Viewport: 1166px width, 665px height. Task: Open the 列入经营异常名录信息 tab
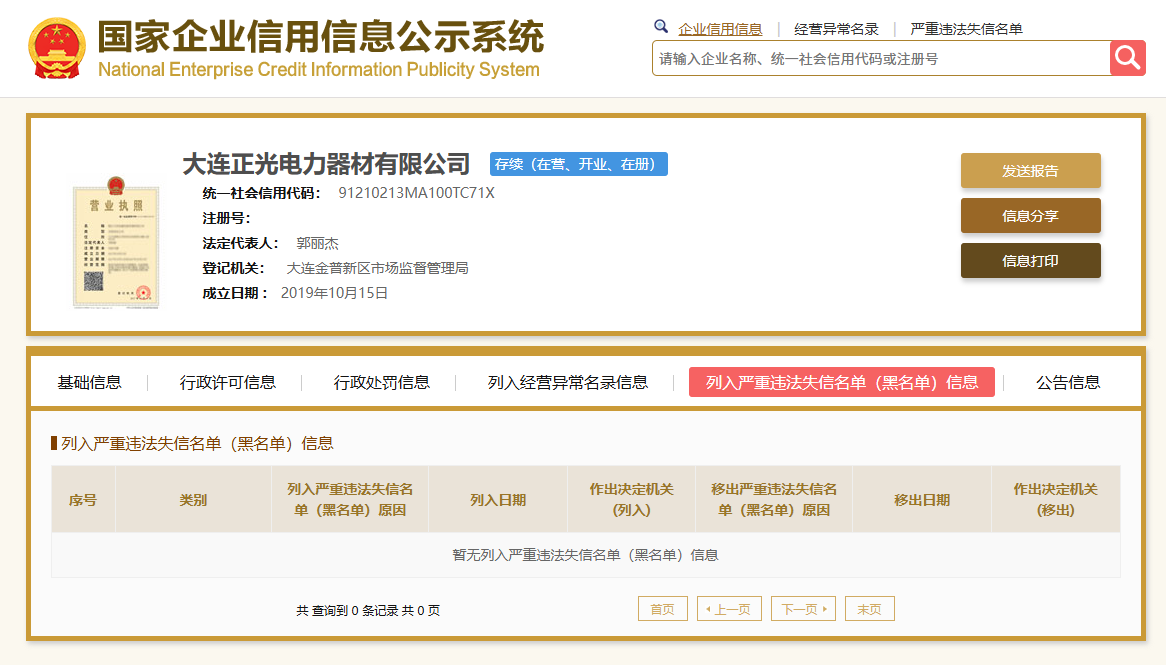(567, 382)
